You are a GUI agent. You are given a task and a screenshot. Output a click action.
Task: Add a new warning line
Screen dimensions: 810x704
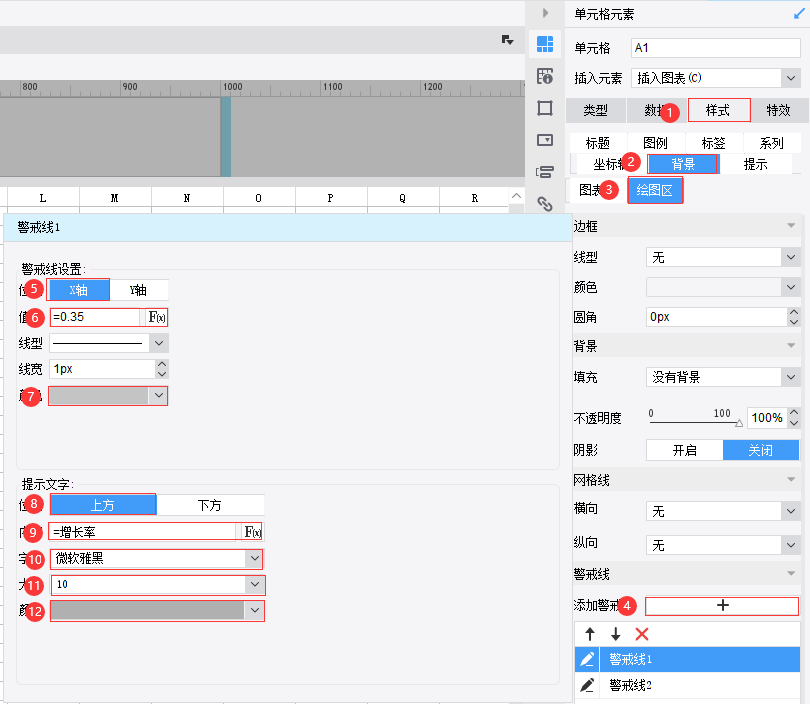pos(722,606)
